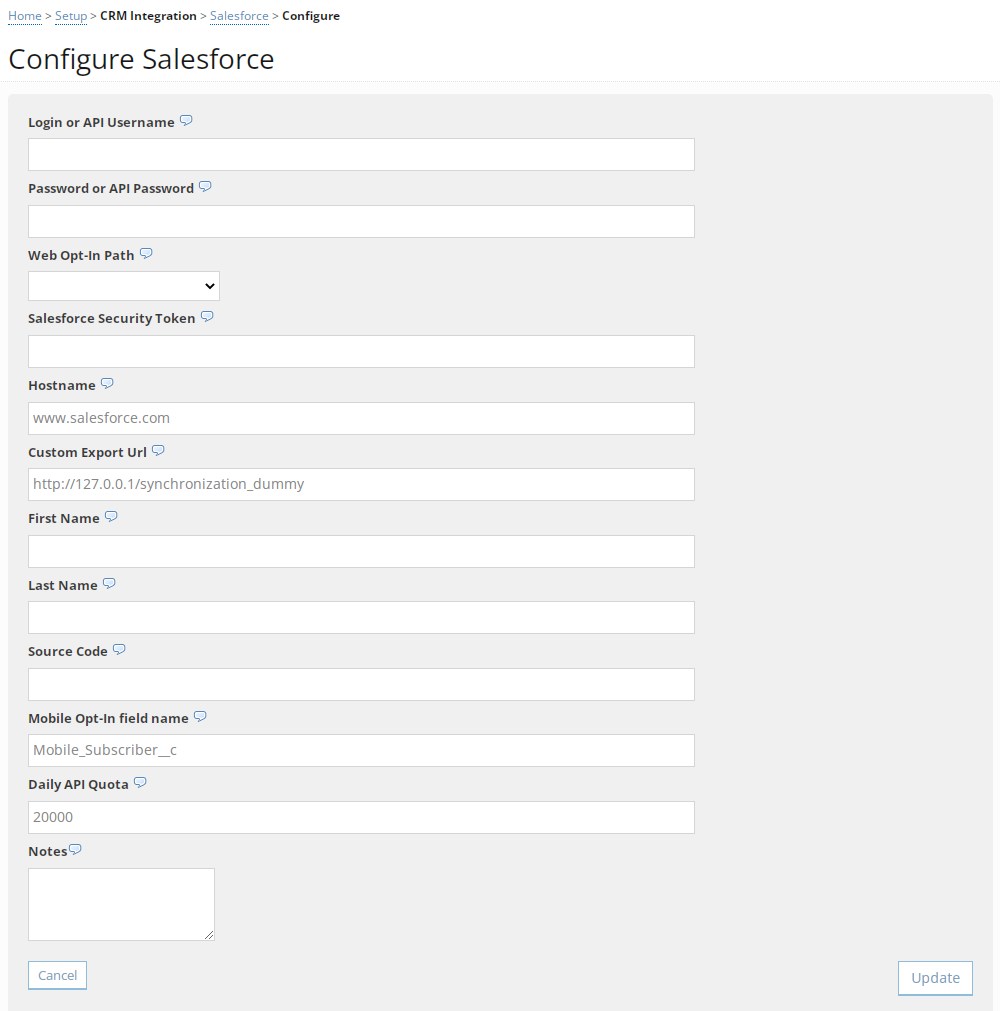1000x1011 pixels.
Task: Open the Setup breadcrumb link
Action: coord(70,15)
